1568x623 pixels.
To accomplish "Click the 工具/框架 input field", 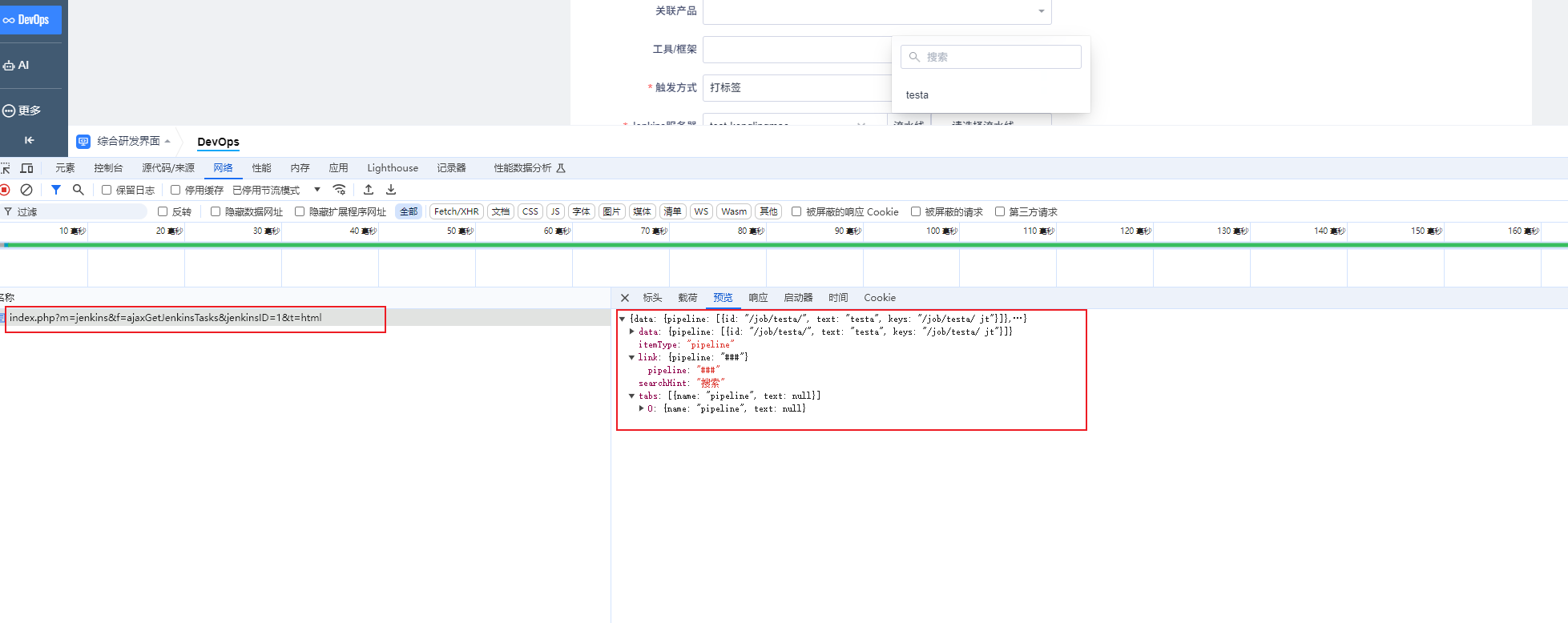I will click(797, 50).
